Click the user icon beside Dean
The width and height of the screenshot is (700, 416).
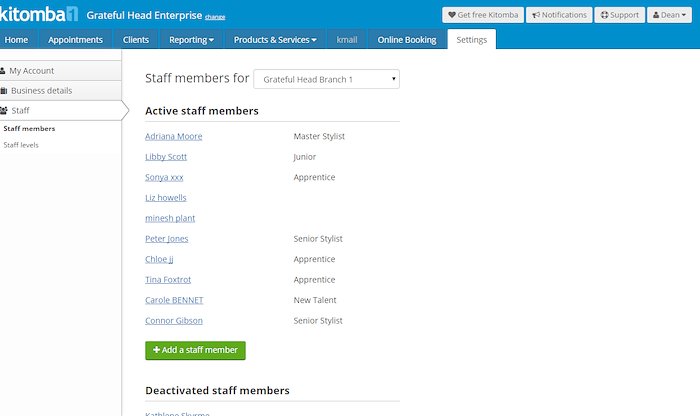[x=656, y=16]
